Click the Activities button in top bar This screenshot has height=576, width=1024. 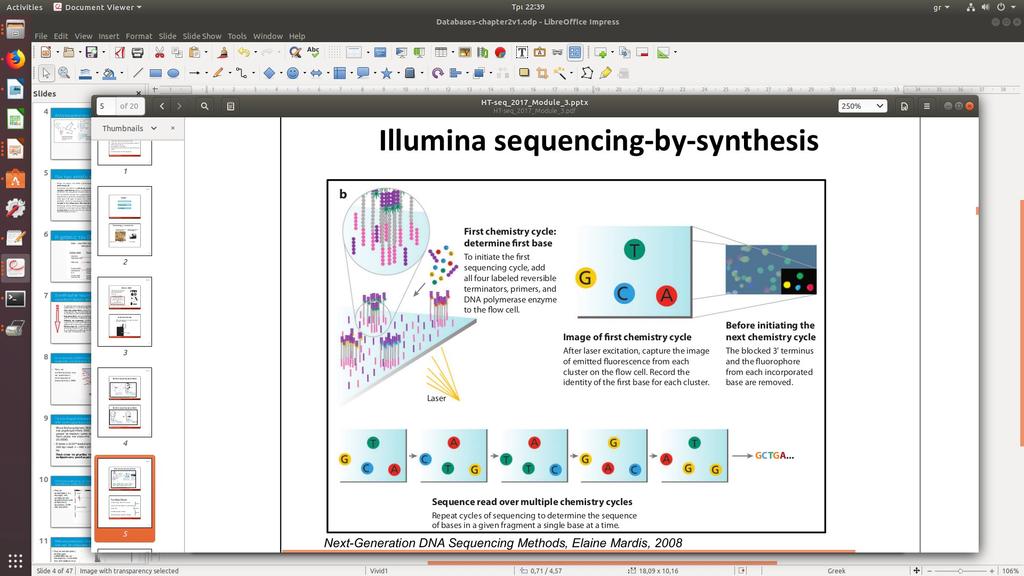24,7
